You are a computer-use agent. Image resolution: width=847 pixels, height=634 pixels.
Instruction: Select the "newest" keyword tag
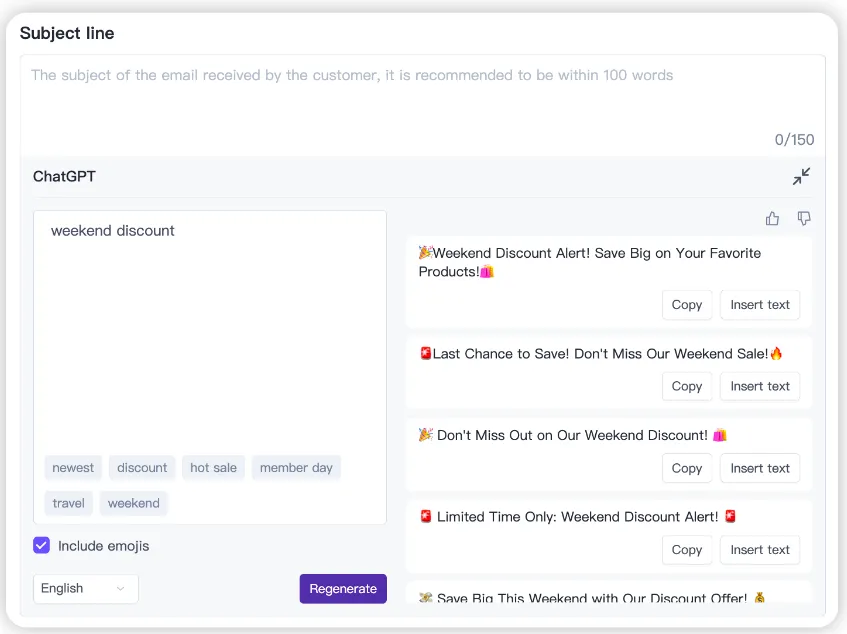[73, 468]
